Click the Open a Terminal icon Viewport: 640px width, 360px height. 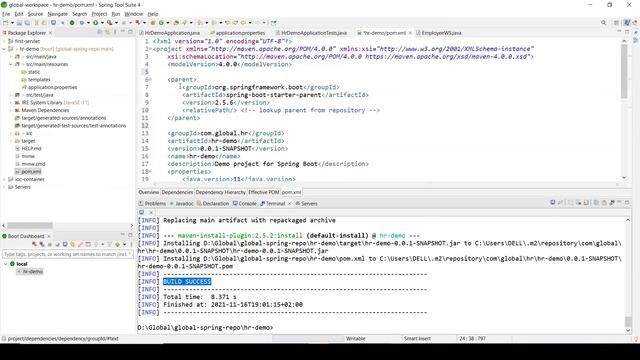tap(553, 202)
